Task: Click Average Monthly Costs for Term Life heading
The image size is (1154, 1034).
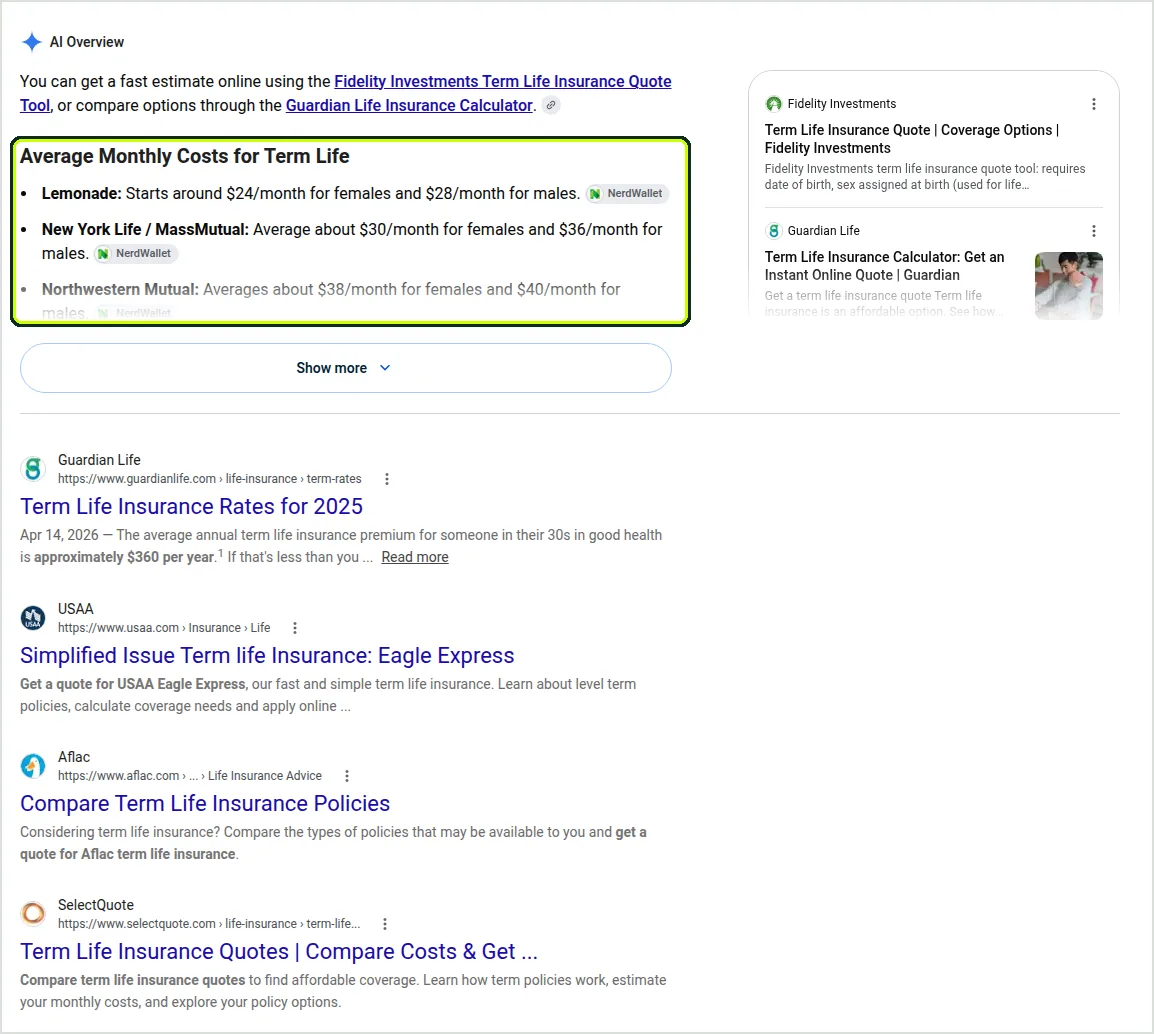Action: [185, 156]
